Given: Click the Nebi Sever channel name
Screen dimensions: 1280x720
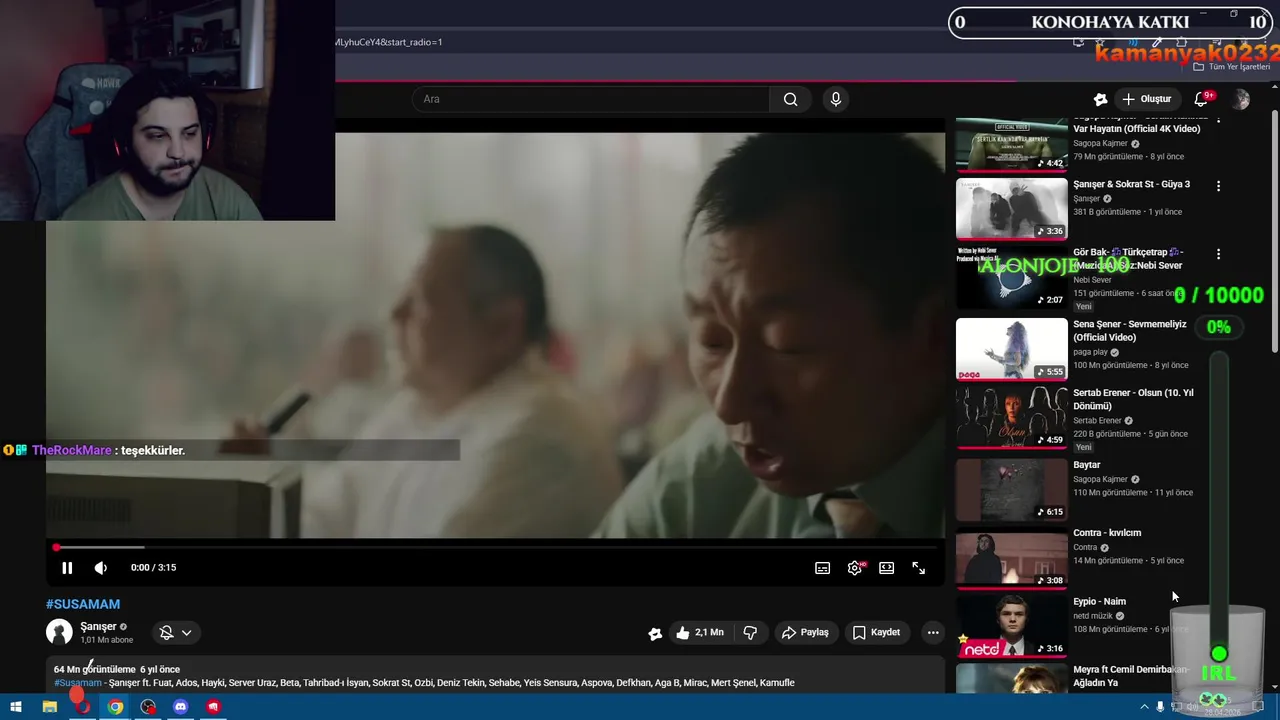Looking at the screenshot, I should click(1092, 280).
